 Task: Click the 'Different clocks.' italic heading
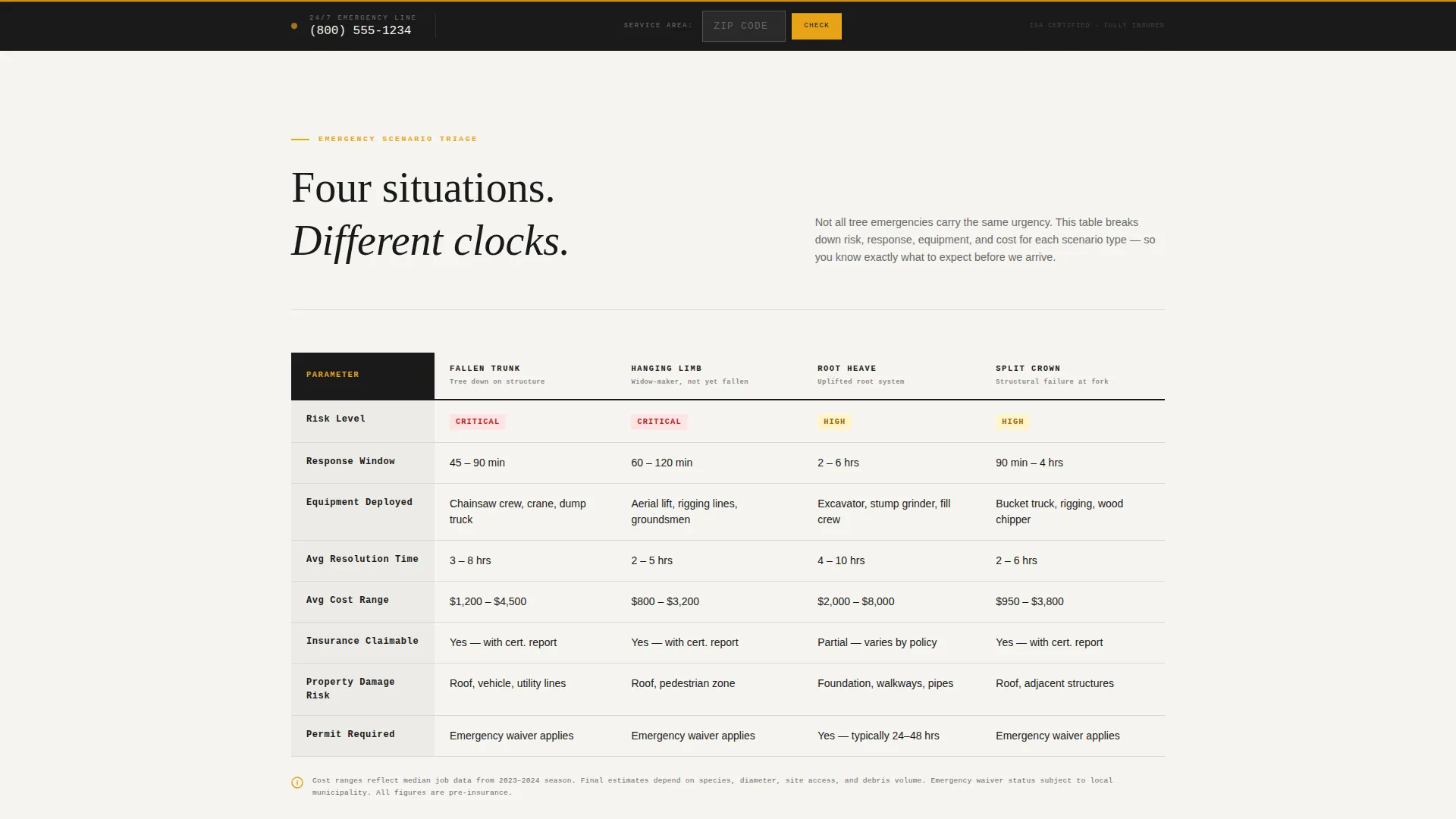(x=430, y=241)
